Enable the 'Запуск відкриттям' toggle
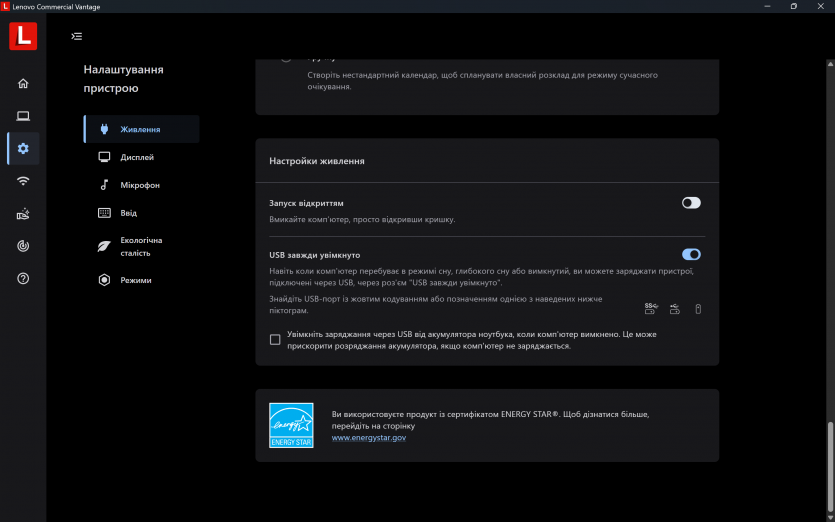The height and width of the screenshot is (522, 835). pyautogui.click(x=691, y=203)
